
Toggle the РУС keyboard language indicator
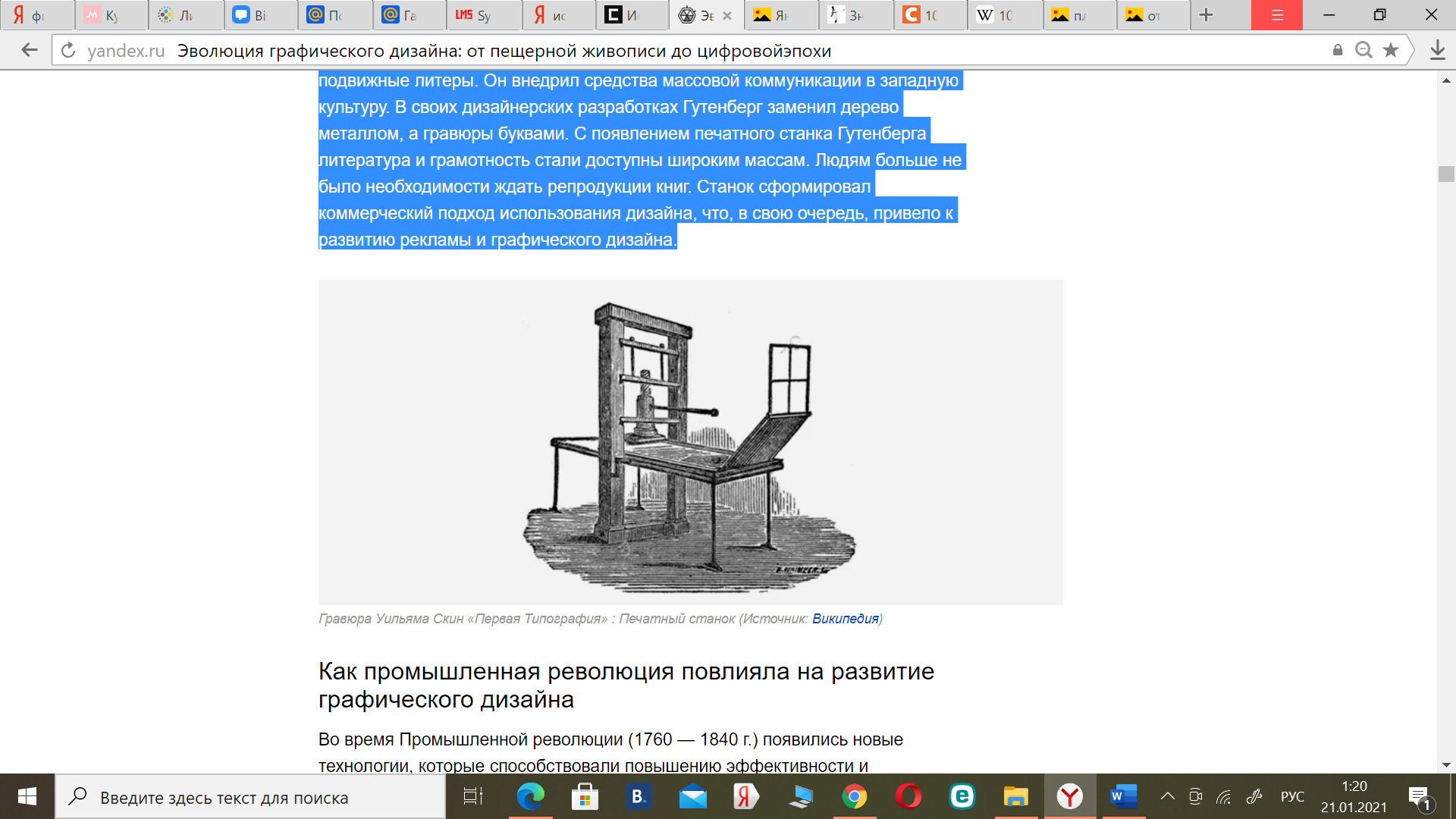tap(1292, 796)
